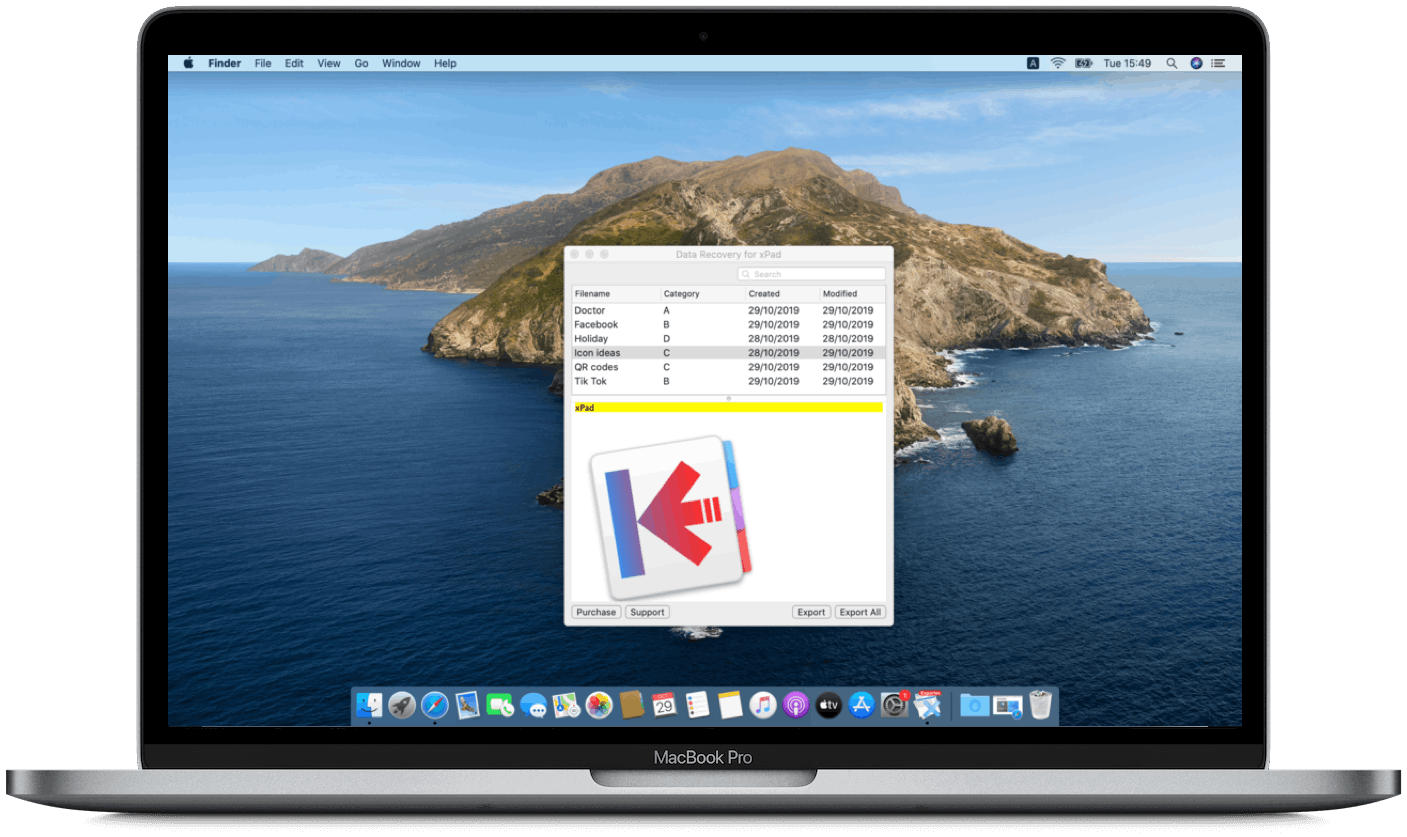Open Photos flower icon in Dock

[x=599, y=706]
